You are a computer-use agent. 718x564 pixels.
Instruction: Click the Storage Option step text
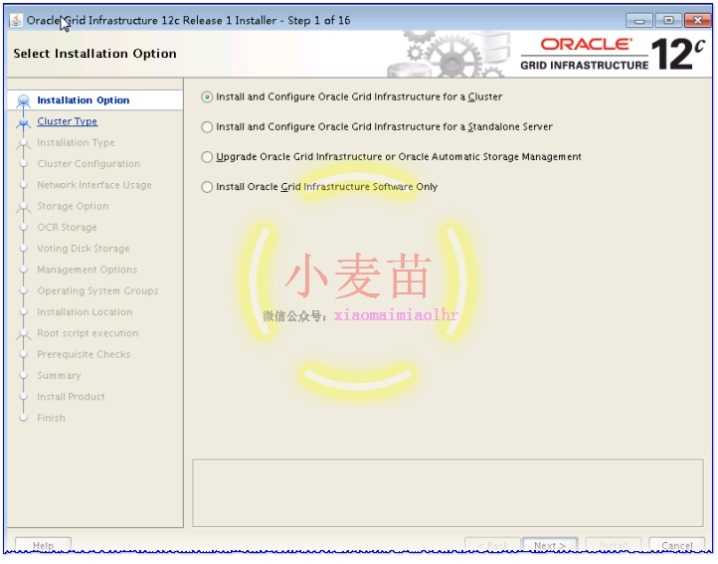click(x=73, y=206)
